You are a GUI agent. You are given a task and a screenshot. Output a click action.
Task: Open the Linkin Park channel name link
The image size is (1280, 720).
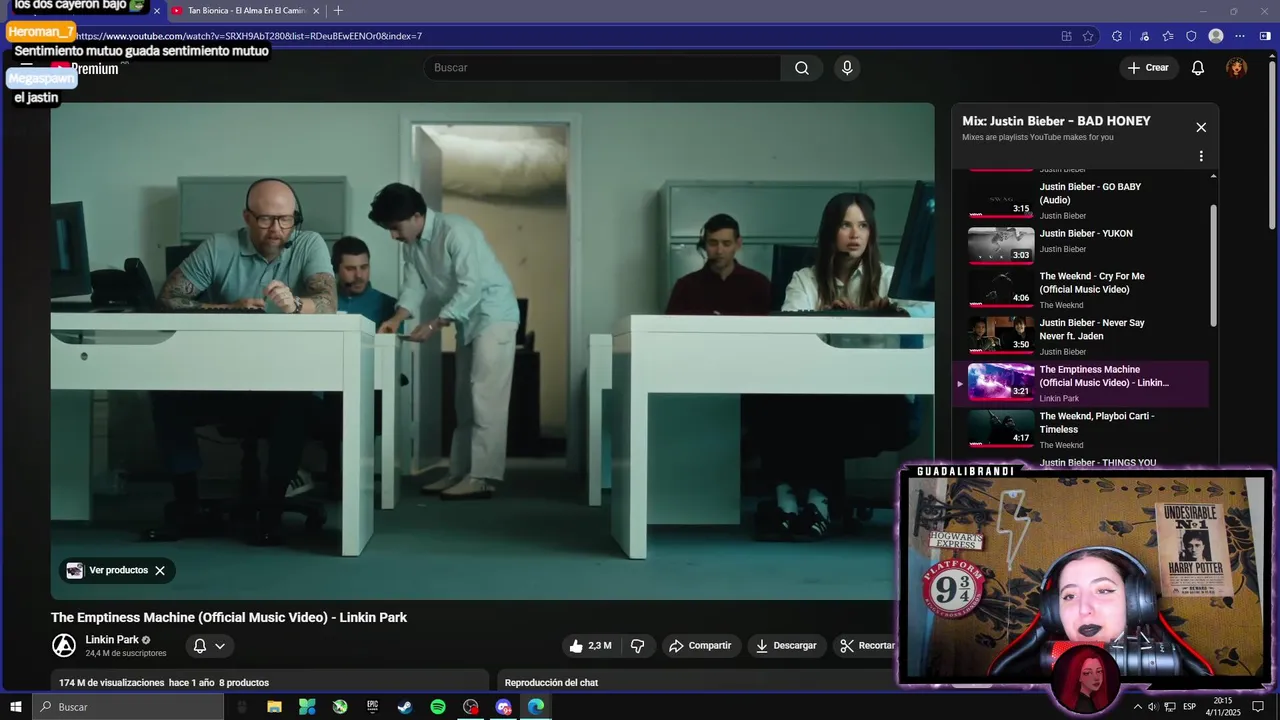pos(112,640)
